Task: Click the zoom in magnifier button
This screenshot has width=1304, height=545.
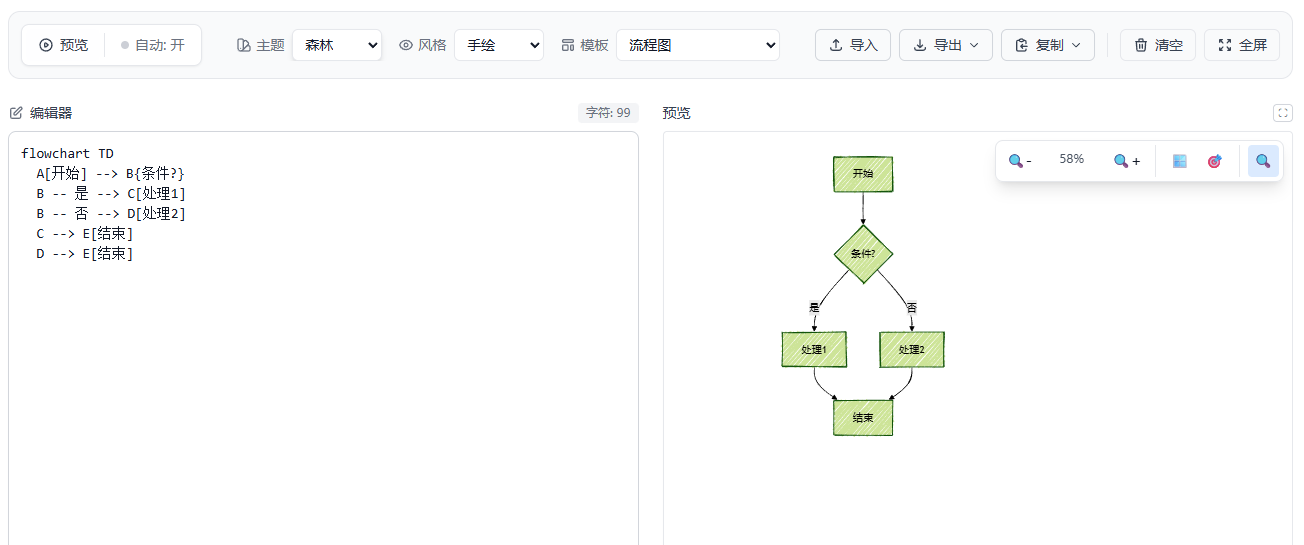Action: (x=1127, y=161)
